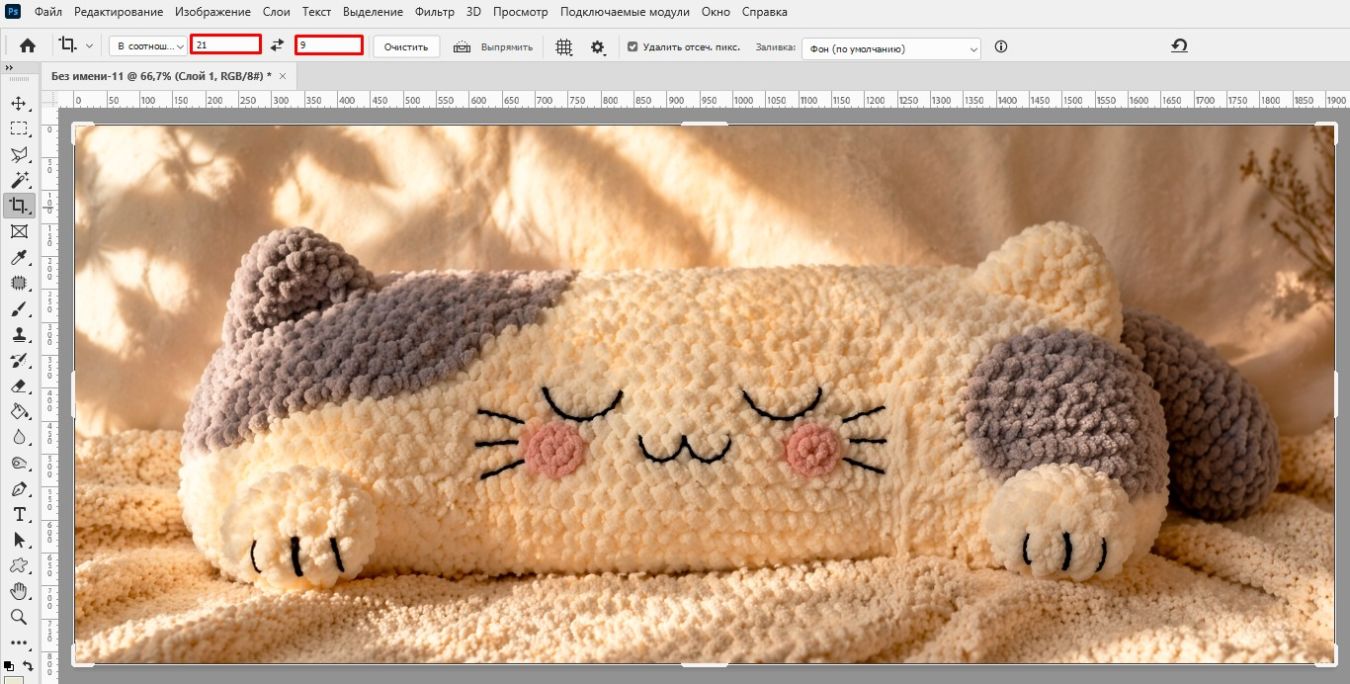This screenshot has width=1350, height=684.
Task: Select the Magic Wand tool
Action: [19, 180]
